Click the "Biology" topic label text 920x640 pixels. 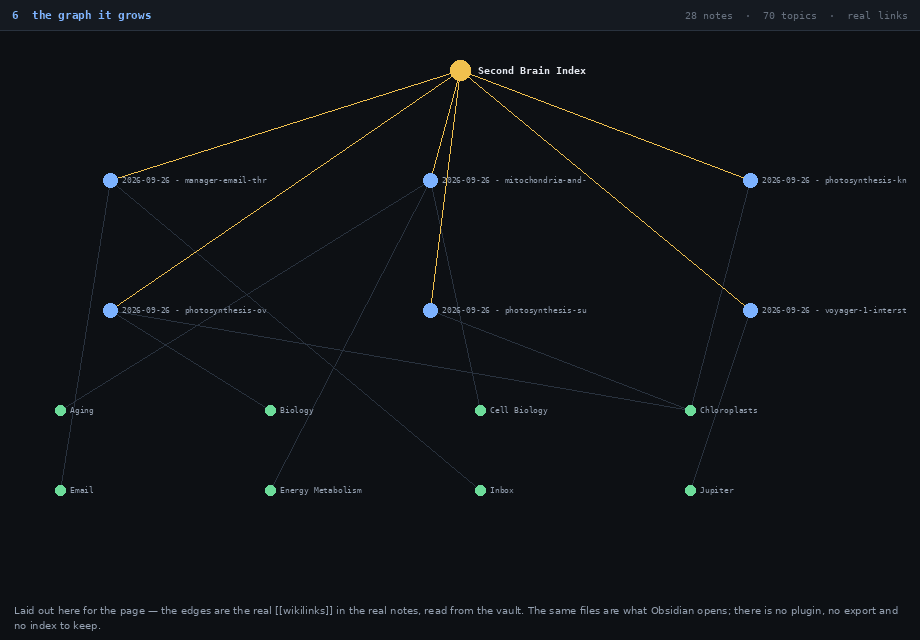(x=296, y=411)
